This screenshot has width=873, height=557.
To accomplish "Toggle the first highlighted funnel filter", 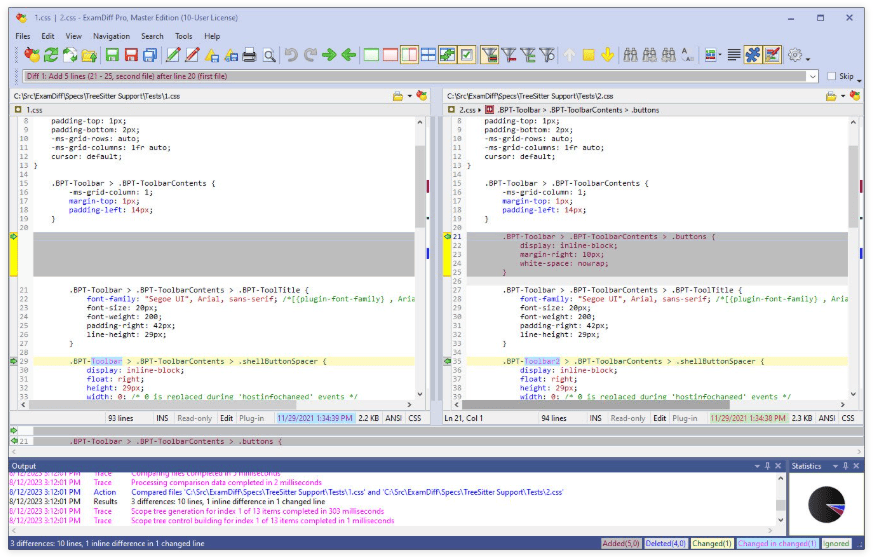I will tap(489, 55).
